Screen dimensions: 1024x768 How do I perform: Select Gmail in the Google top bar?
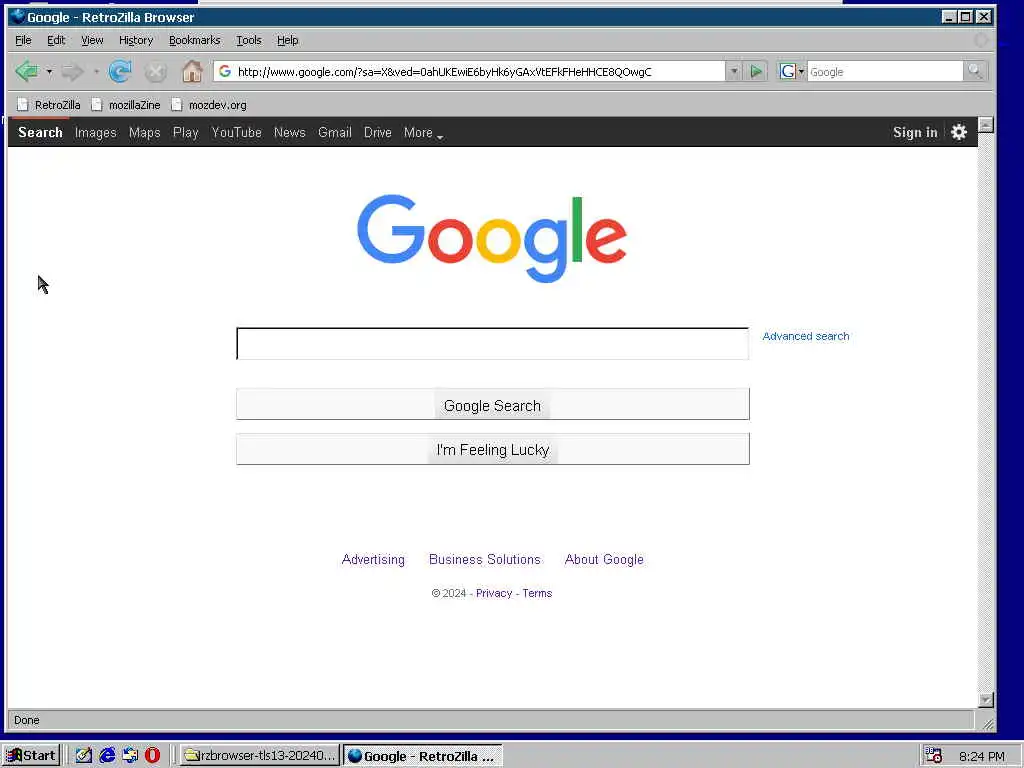(334, 132)
